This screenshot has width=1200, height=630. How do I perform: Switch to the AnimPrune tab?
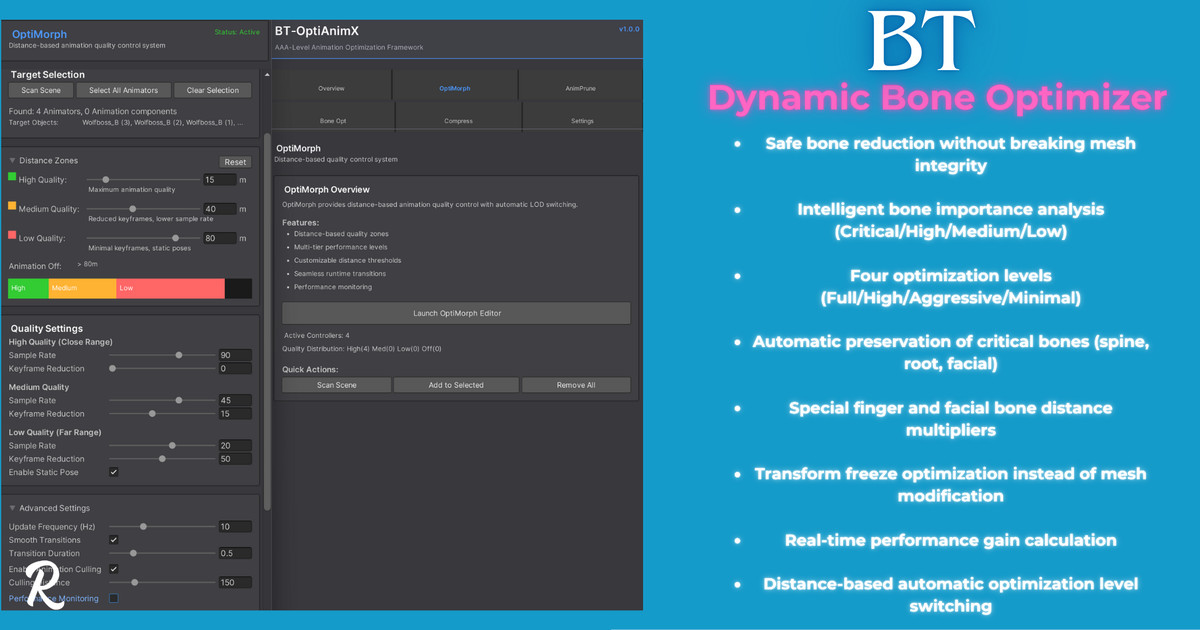tap(580, 88)
